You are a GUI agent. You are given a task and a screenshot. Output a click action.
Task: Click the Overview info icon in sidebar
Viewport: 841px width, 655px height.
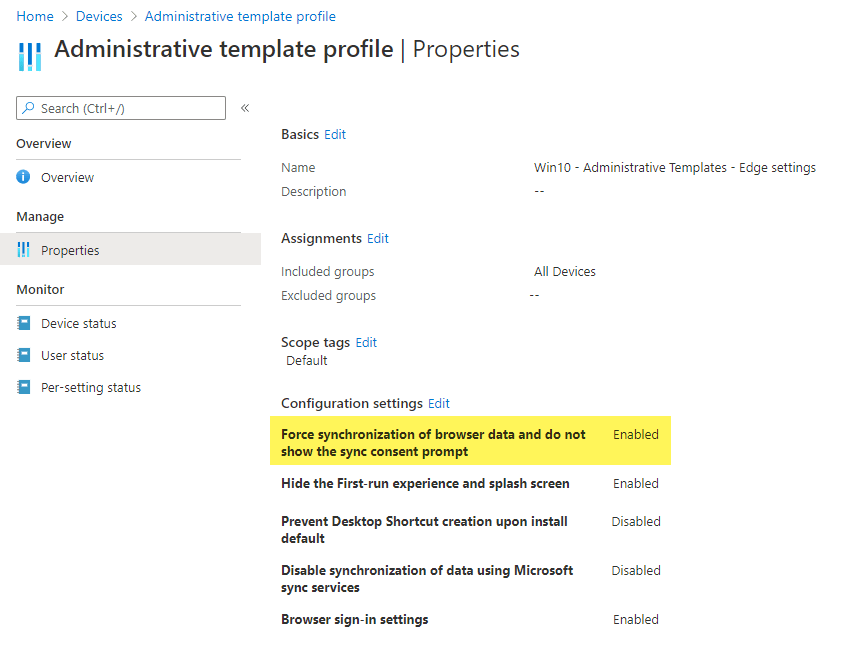23,177
